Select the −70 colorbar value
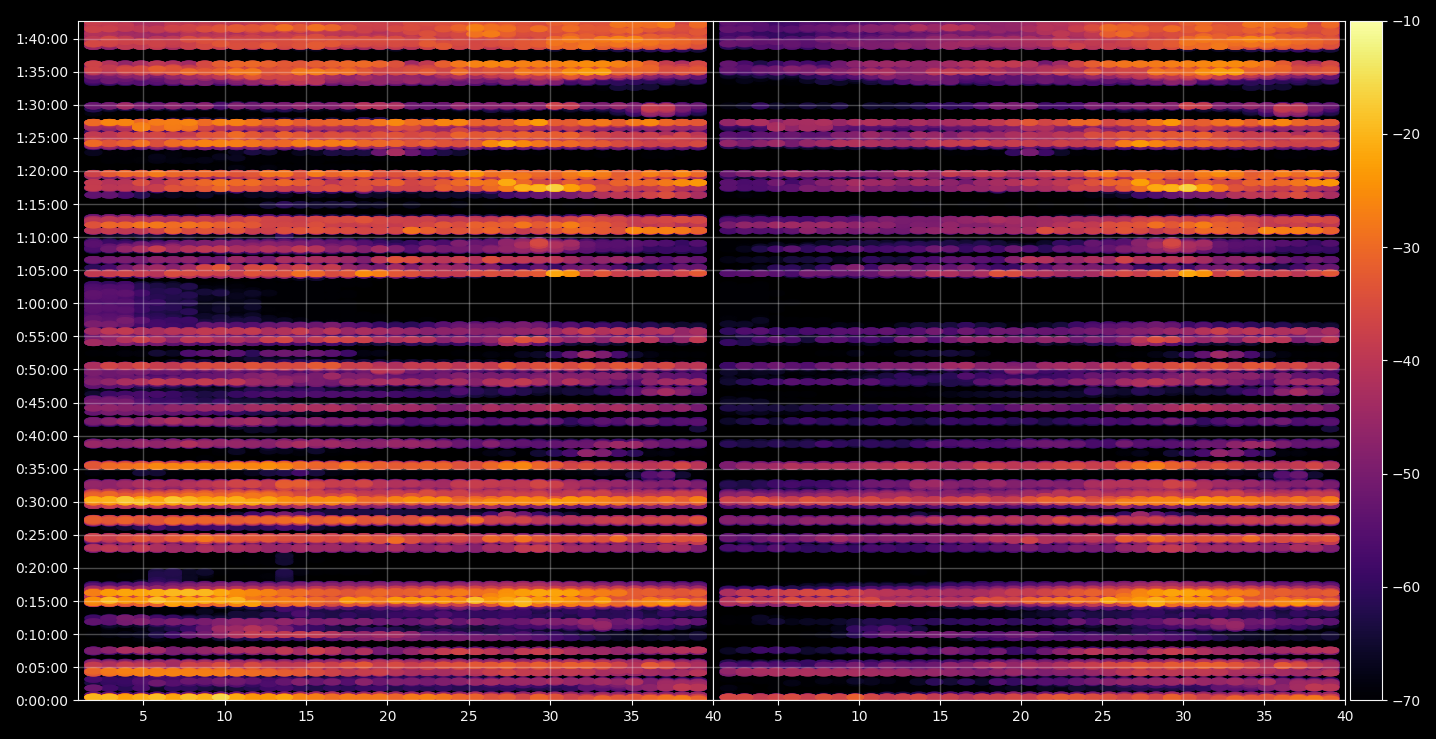 coord(1406,701)
